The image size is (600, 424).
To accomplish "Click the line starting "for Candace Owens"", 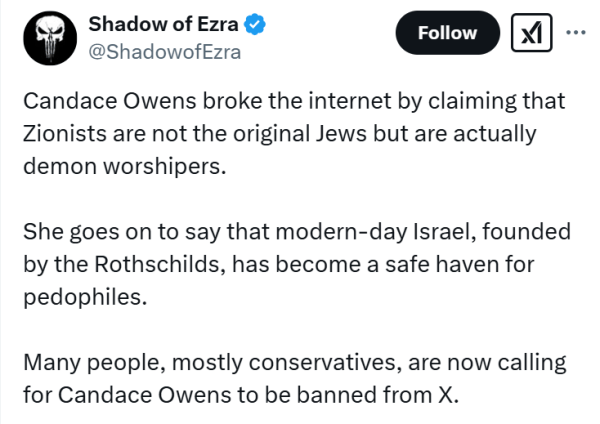I will pos(241,395).
